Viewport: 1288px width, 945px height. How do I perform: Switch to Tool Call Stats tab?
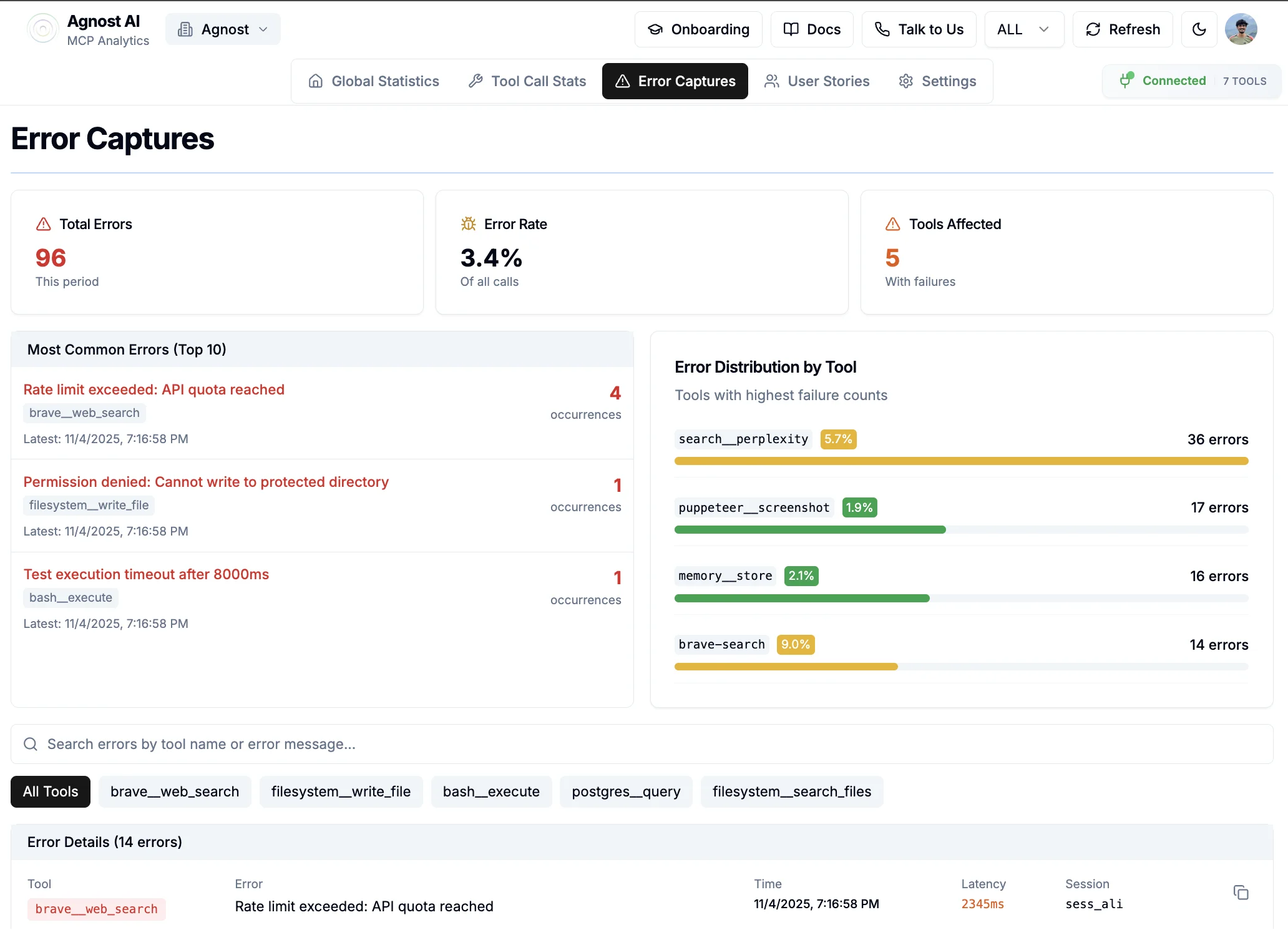click(527, 81)
